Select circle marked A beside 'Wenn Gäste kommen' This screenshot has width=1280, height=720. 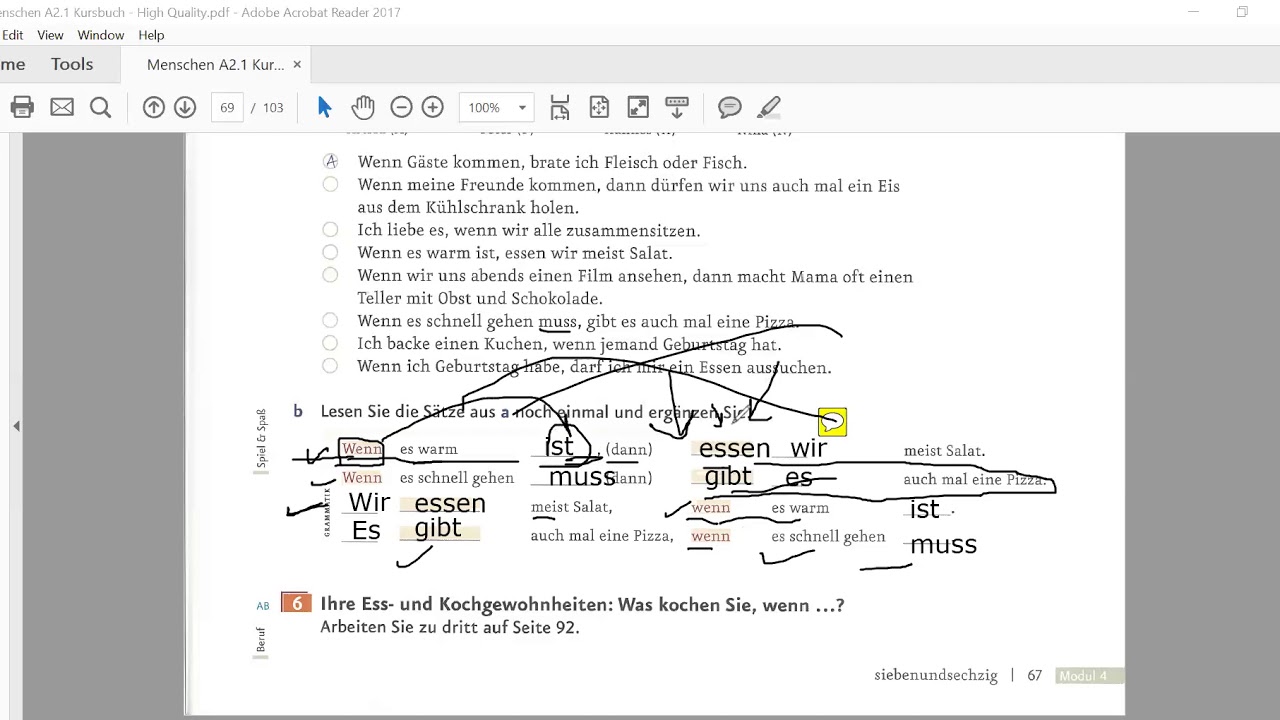(330, 161)
